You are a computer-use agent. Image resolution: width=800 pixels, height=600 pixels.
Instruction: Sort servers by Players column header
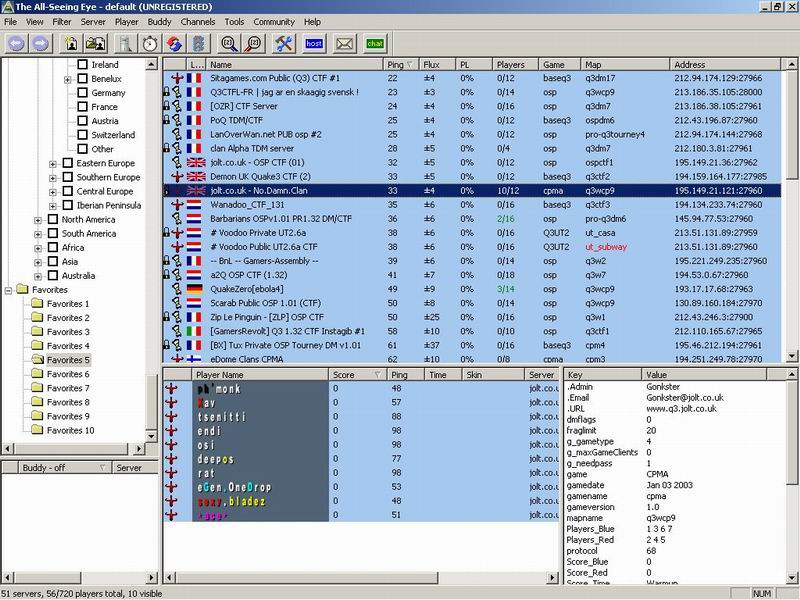tap(515, 64)
